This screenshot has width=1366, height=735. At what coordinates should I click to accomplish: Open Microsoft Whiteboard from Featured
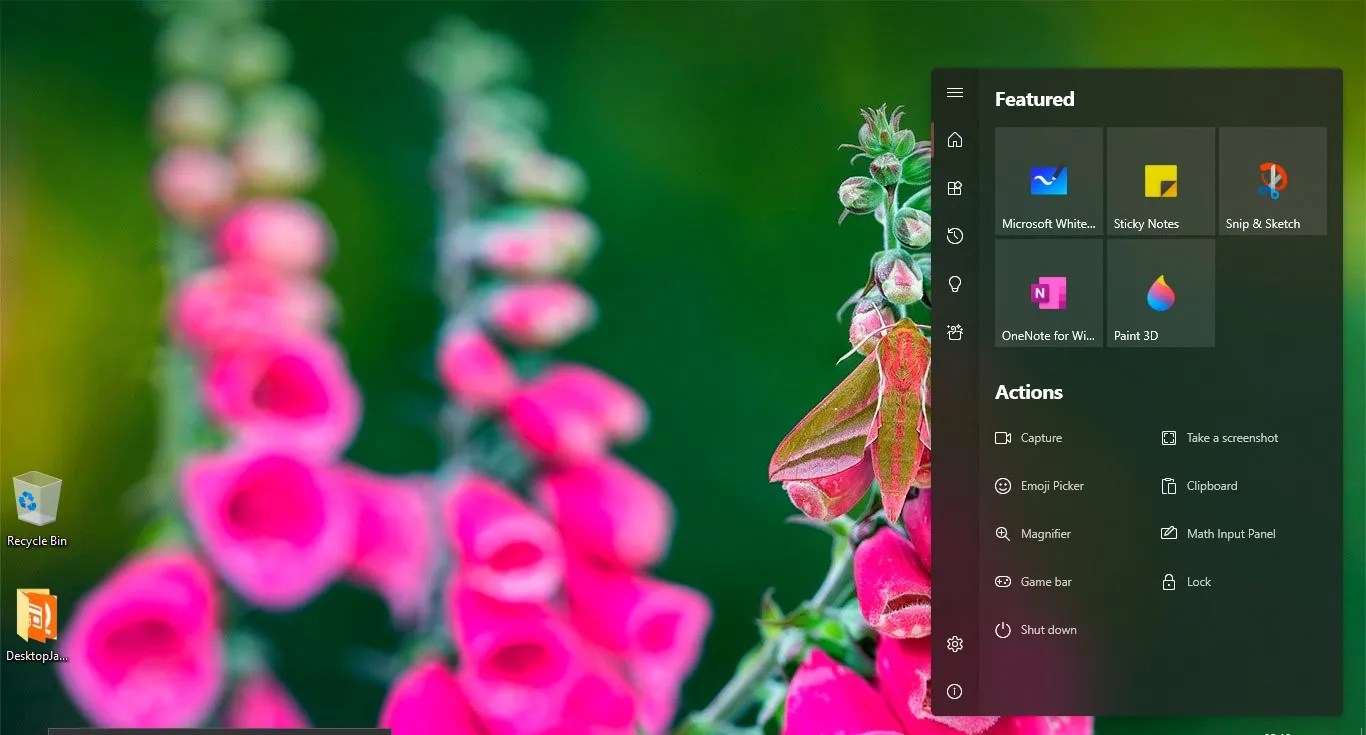coord(1048,180)
